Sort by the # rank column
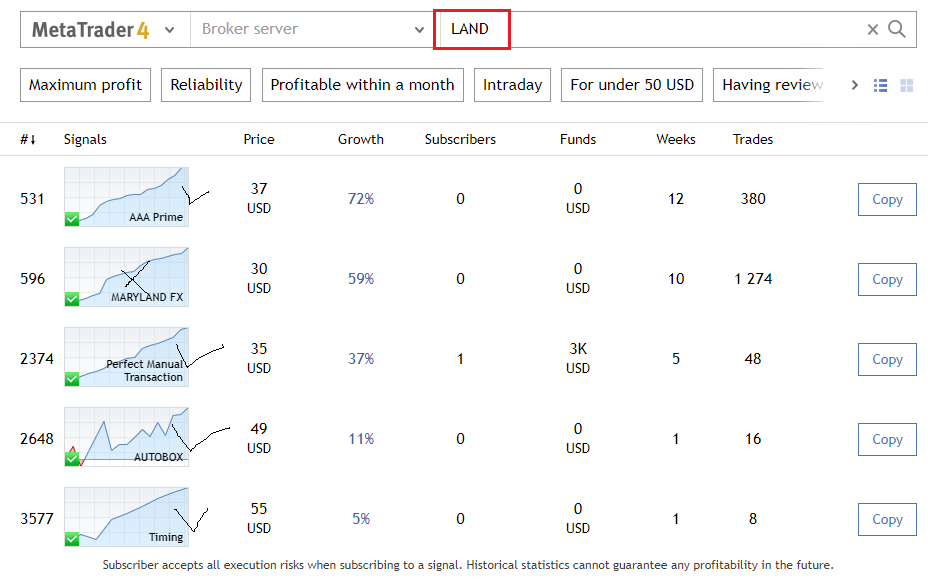The width and height of the screenshot is (928, 588). pyautogui.click(x=28, y=140)
